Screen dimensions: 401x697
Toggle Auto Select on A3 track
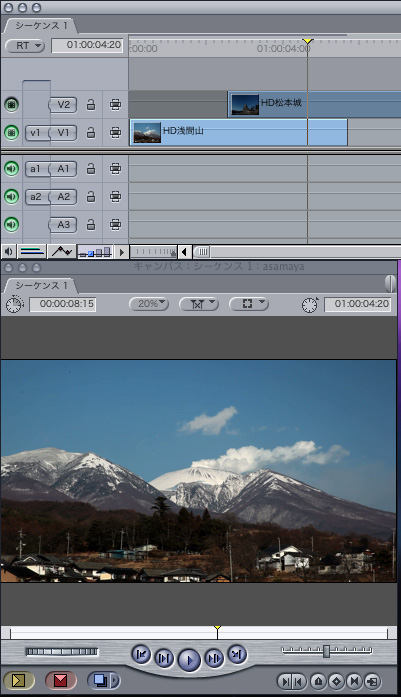(x=115, y=224)
